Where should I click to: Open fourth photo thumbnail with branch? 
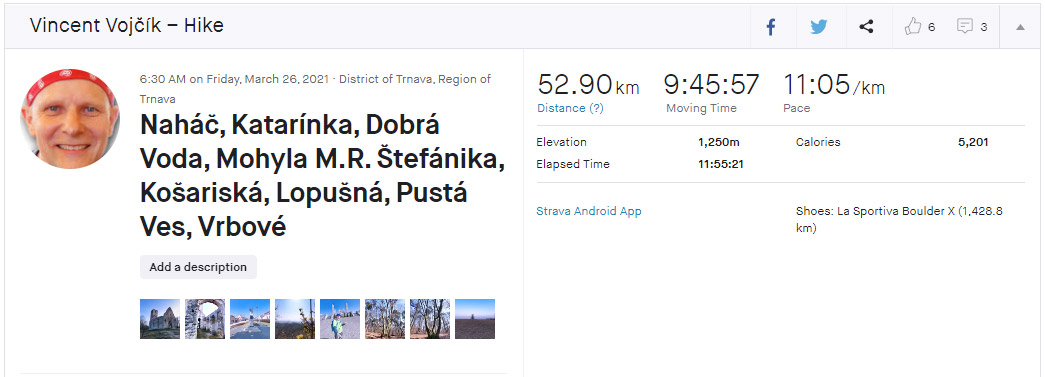[x=295, y=319]
